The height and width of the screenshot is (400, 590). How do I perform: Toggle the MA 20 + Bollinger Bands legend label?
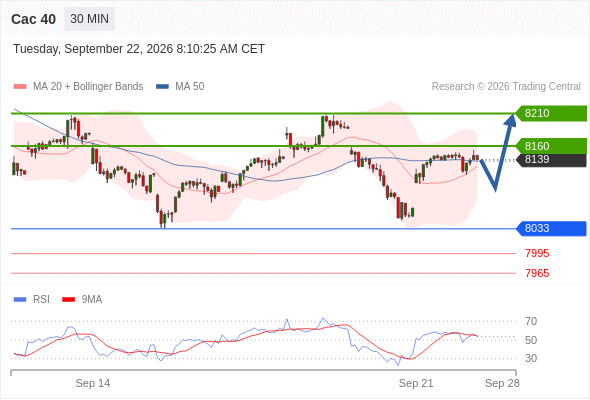tap(88, 87)
